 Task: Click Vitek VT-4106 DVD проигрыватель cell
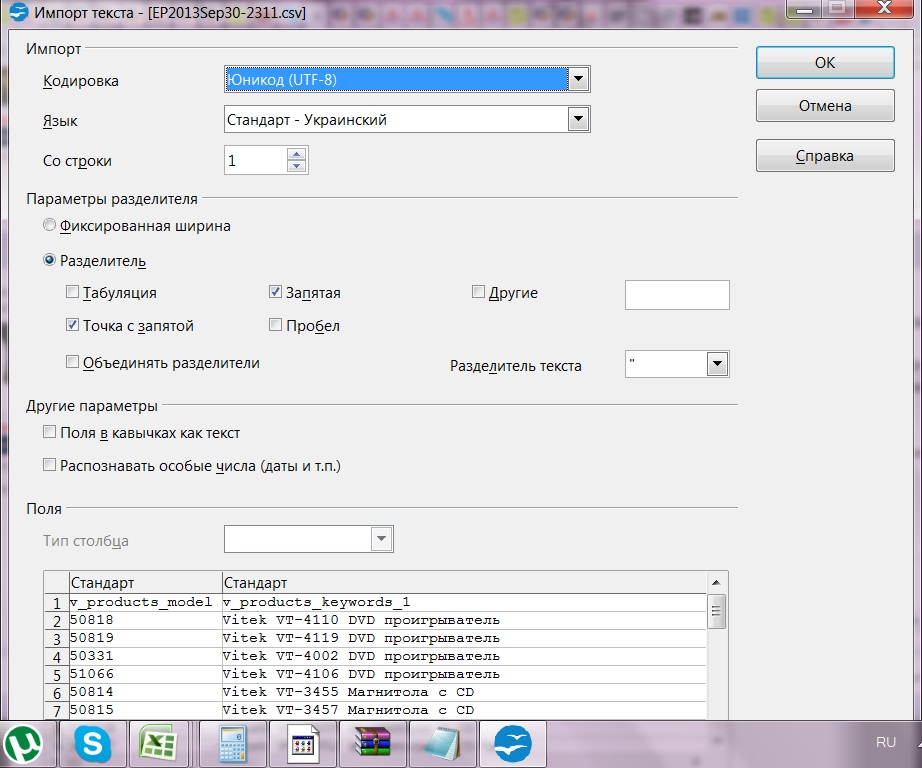(464, 674)
